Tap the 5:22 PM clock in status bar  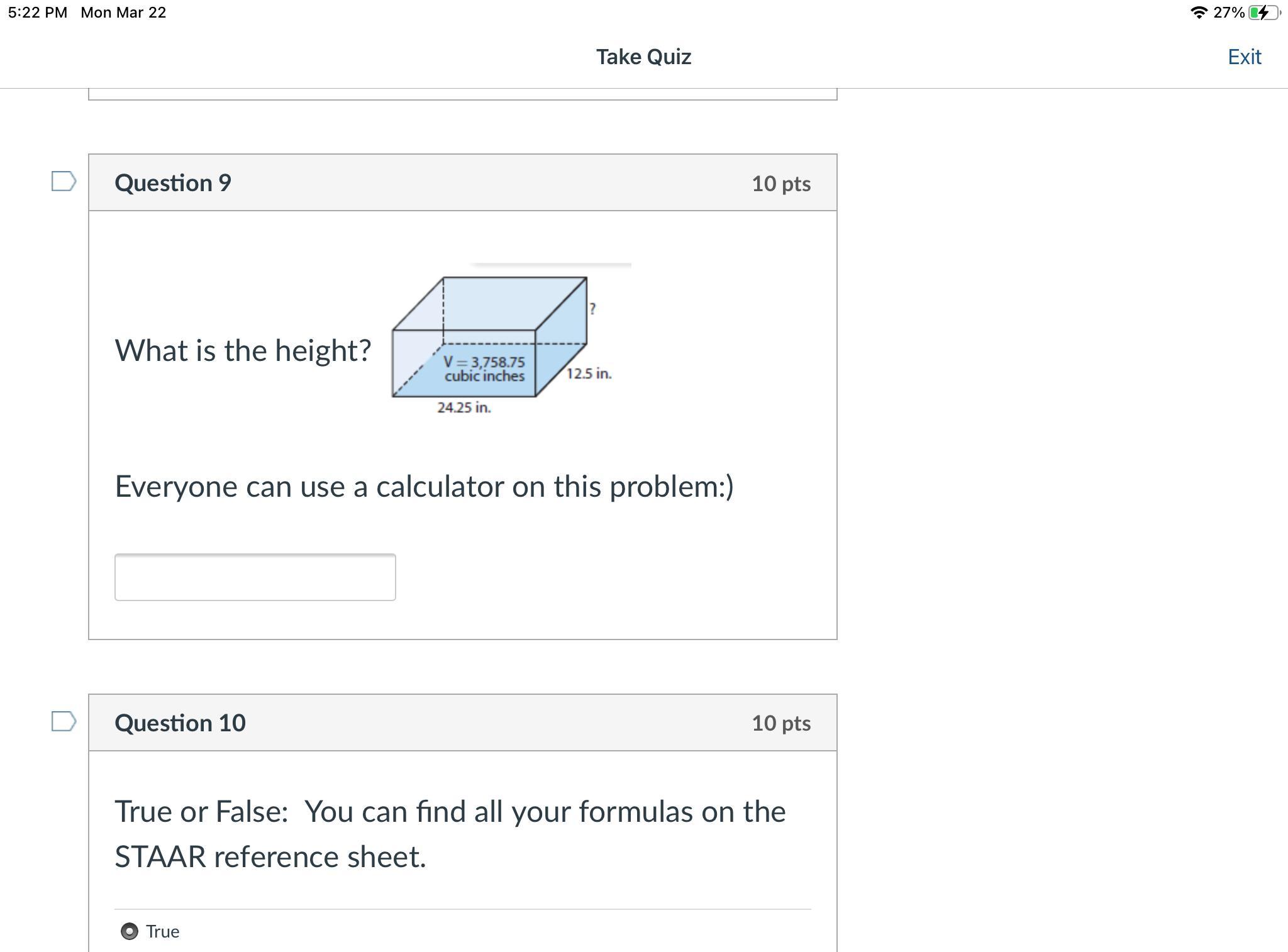pyautogui.click(x=38, y=13)
